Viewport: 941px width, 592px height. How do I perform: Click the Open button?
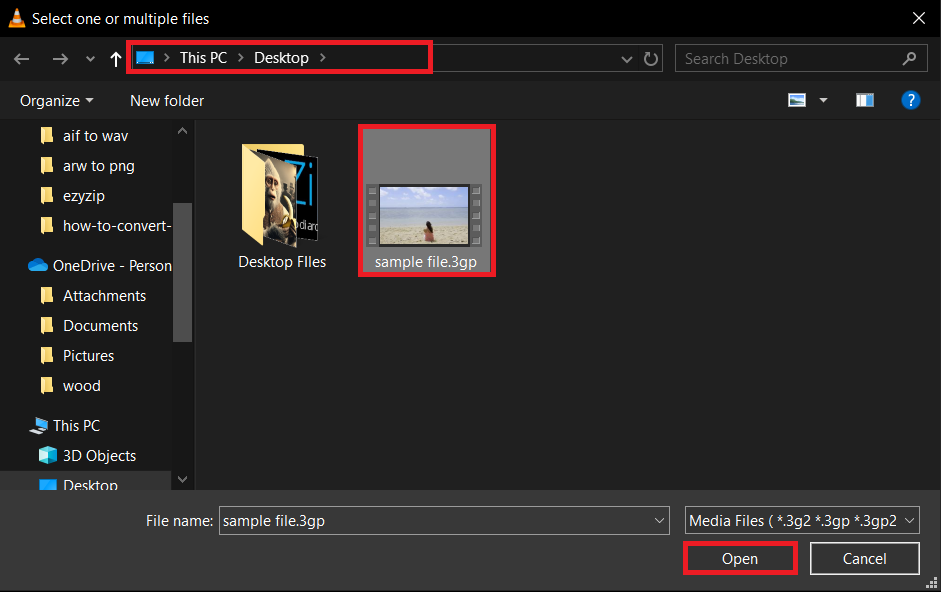coord(740,558)
